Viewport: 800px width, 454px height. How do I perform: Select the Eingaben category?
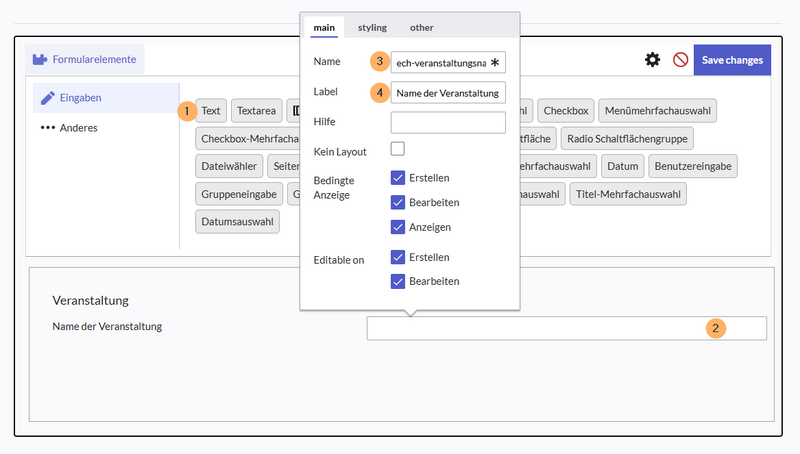tap(106, 97)
